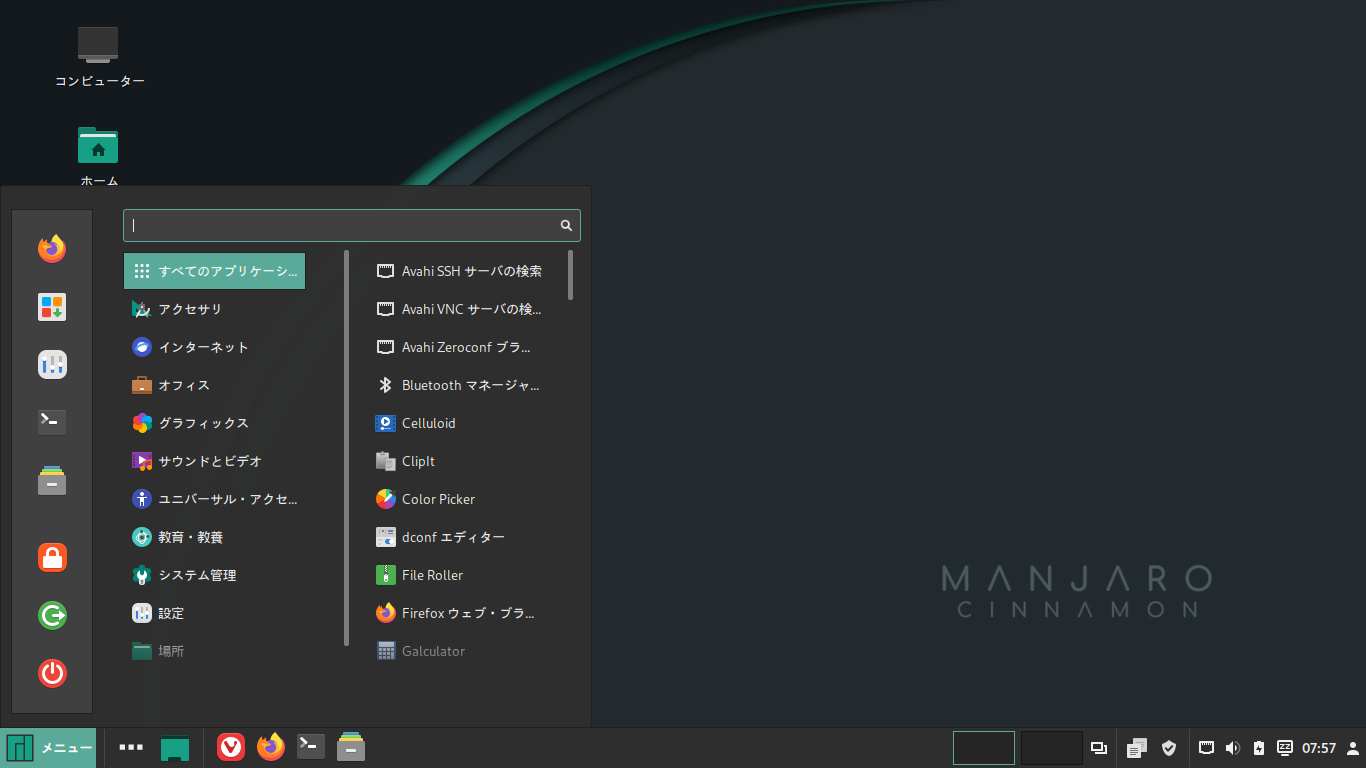Open the calendar via 07:57 clock
Viewport: 1366px width, 768px height.
(x=1319, y=748)
